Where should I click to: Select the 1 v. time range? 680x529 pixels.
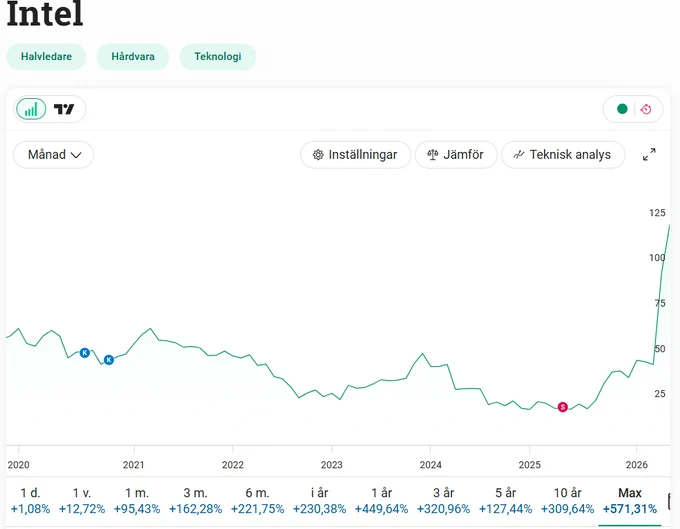82,501
